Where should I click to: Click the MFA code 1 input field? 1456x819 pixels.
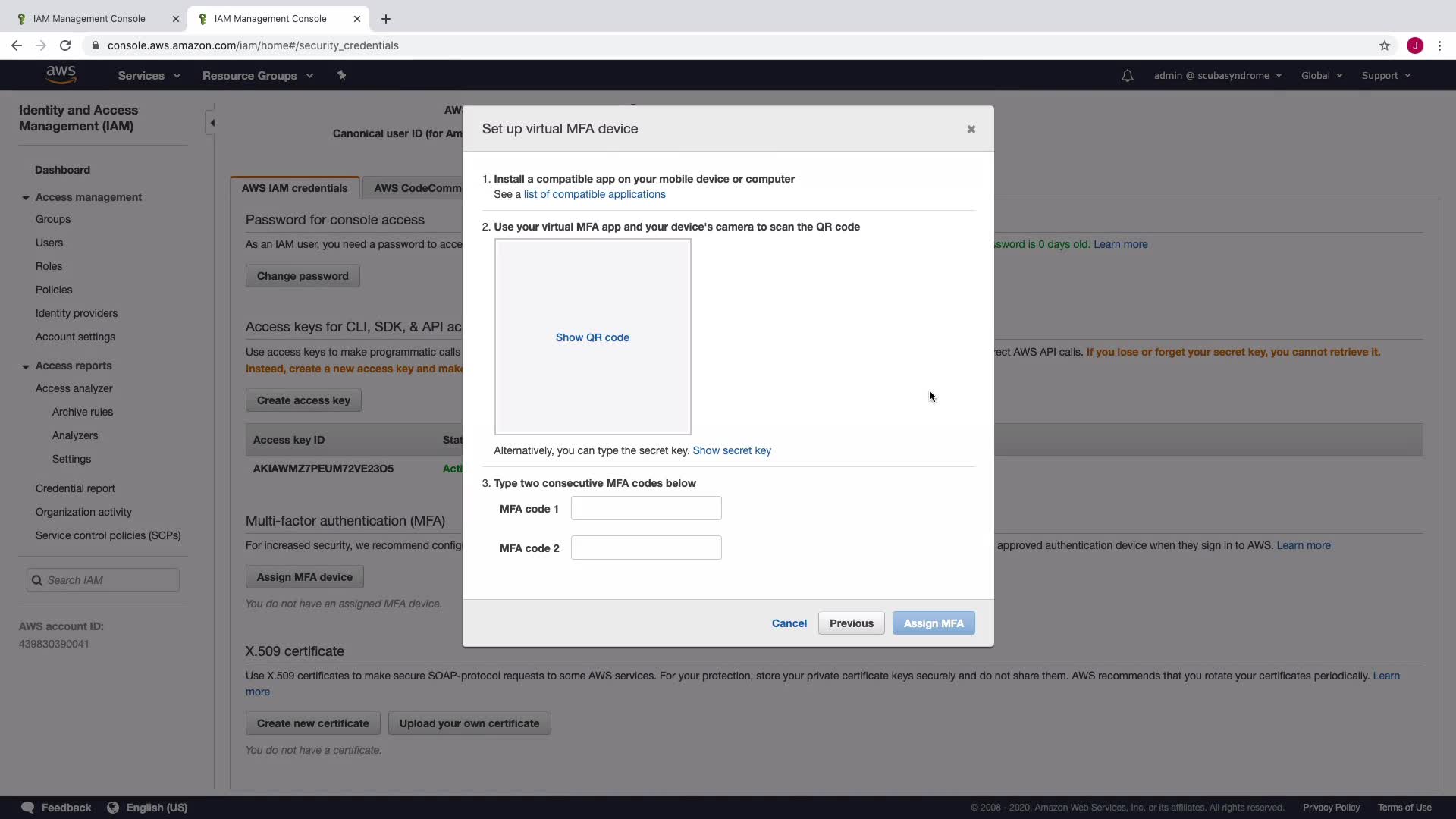pyautogui.click(x=645, y=508)
